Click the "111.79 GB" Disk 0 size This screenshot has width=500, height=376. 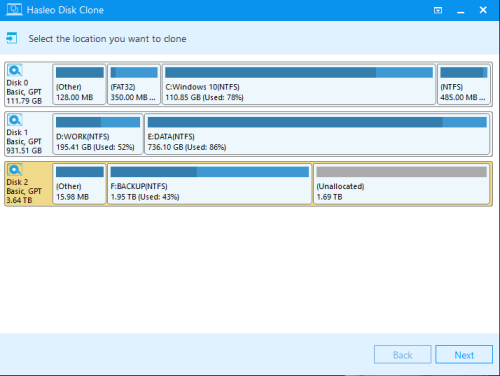click(x=24, y=101)
